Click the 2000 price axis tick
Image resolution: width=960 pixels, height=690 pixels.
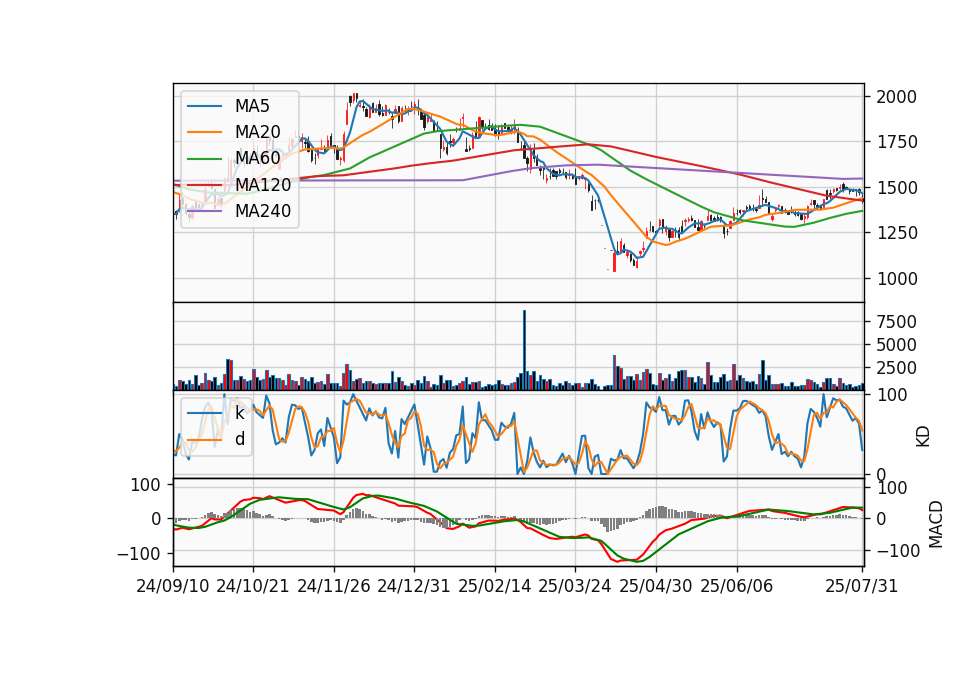coord(896,97)
